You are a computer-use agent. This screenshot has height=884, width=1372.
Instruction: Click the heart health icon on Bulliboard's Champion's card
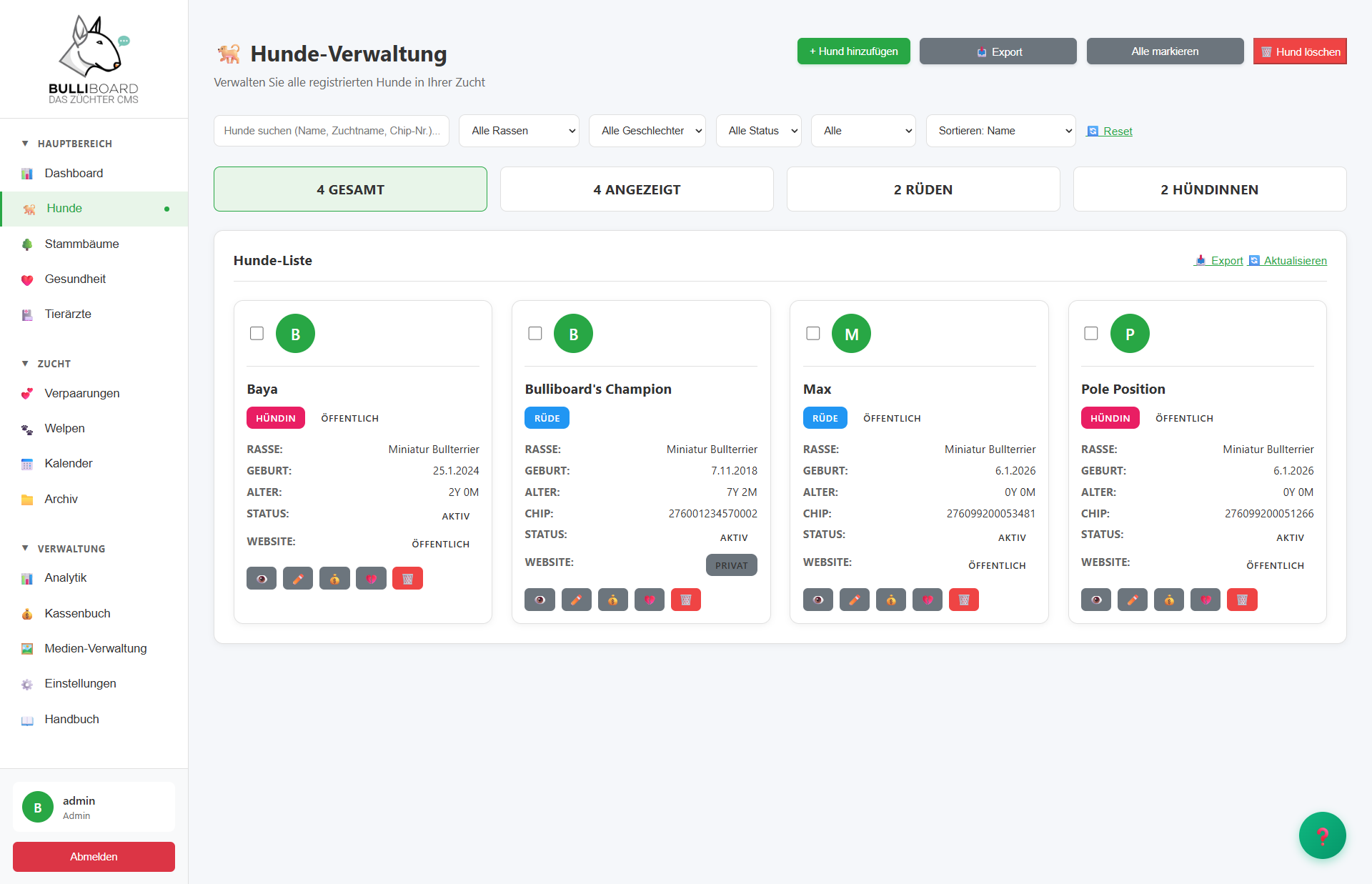pos(649,600)
